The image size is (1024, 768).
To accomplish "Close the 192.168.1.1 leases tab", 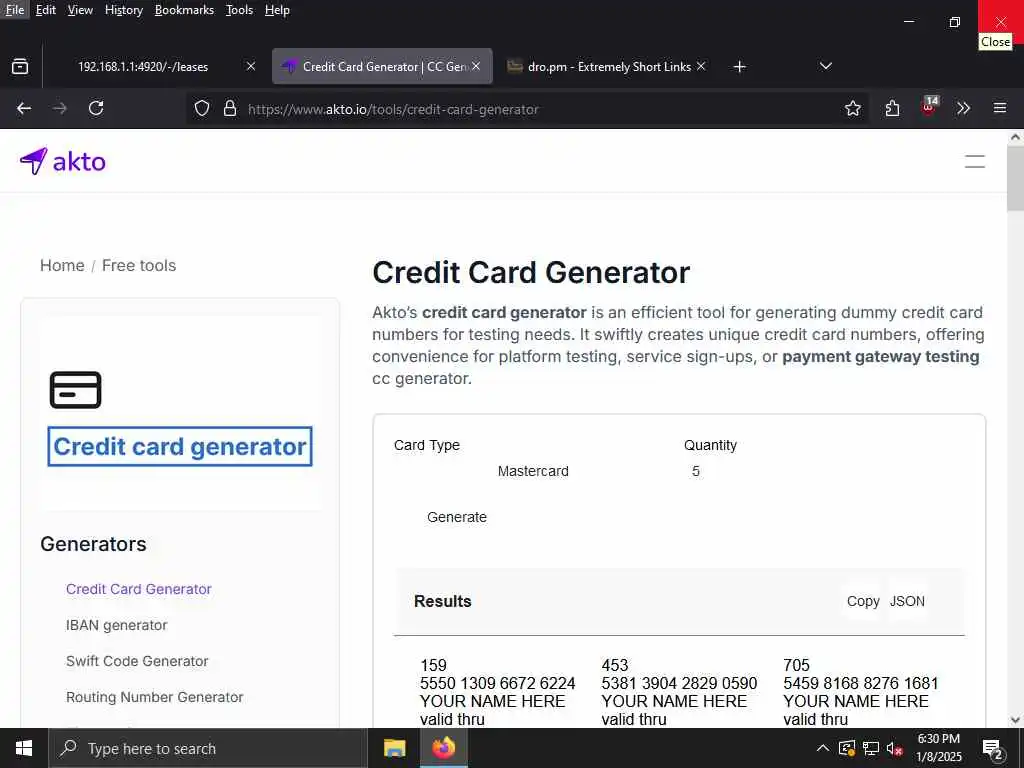I will [251, 67].
